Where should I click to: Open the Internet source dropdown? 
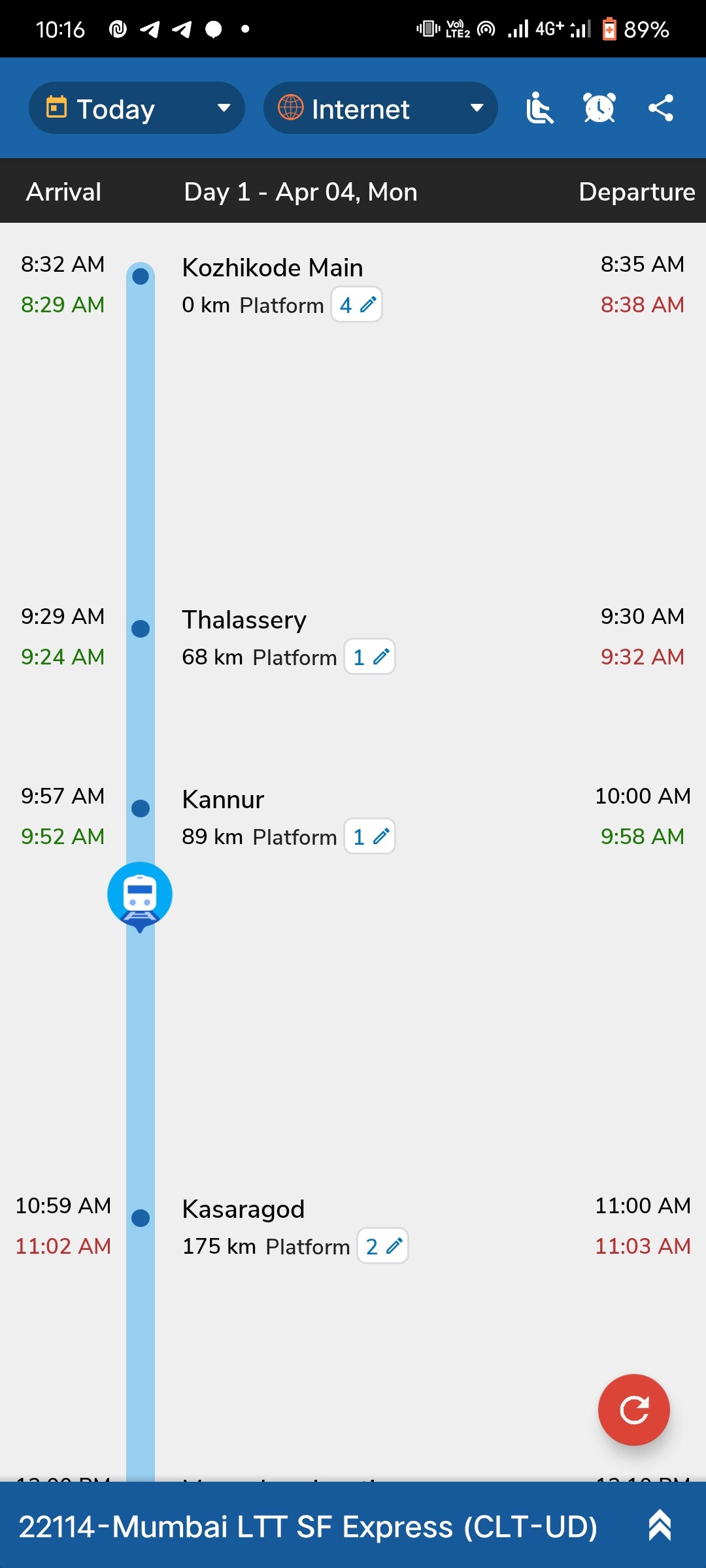(x=380, y=108)
